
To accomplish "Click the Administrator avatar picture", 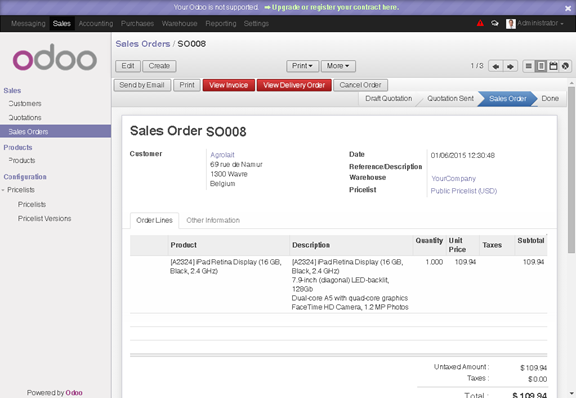I will [510, 24].
